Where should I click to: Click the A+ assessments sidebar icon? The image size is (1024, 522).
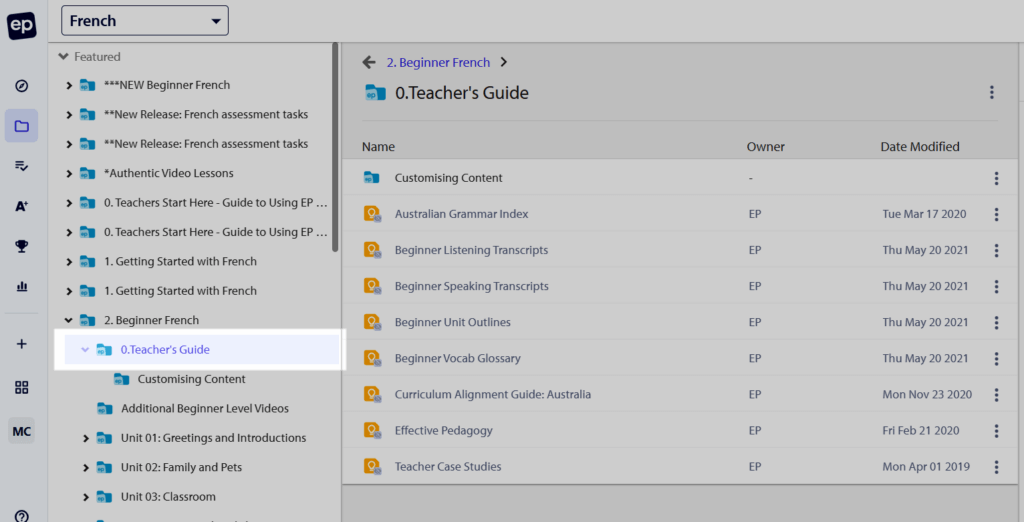point(22,206)
